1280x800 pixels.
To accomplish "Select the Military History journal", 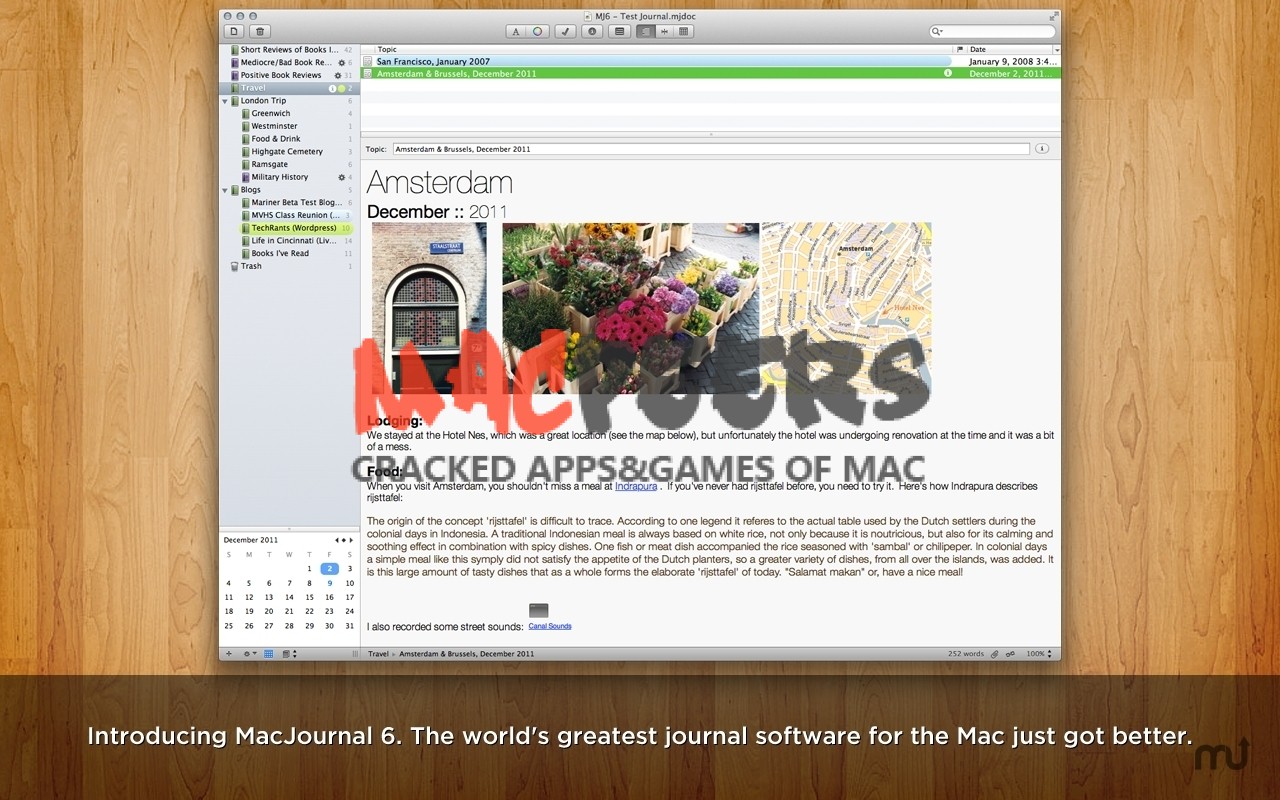I will click(289, 177).
